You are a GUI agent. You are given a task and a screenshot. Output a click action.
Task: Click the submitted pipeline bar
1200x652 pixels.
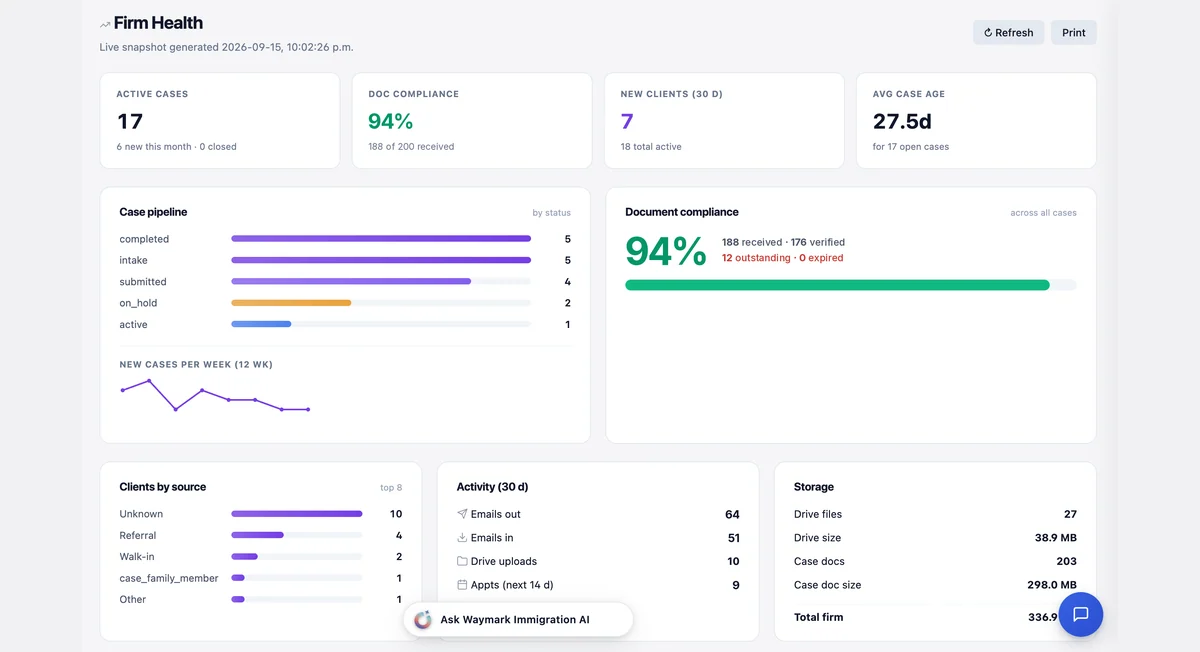click(x=351, y=281)
